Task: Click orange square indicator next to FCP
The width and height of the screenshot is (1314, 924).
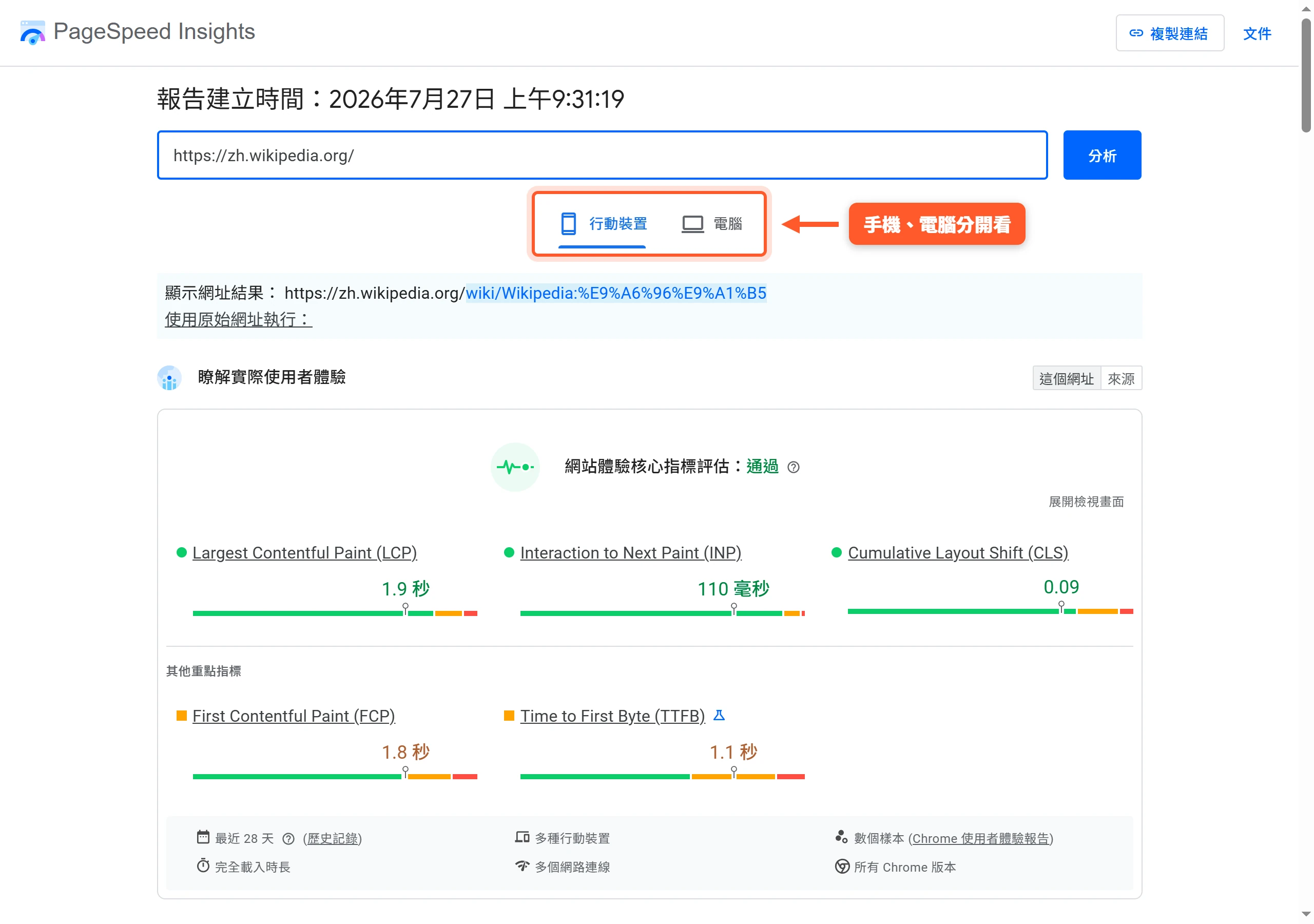Action: click(x=181, y=716)
